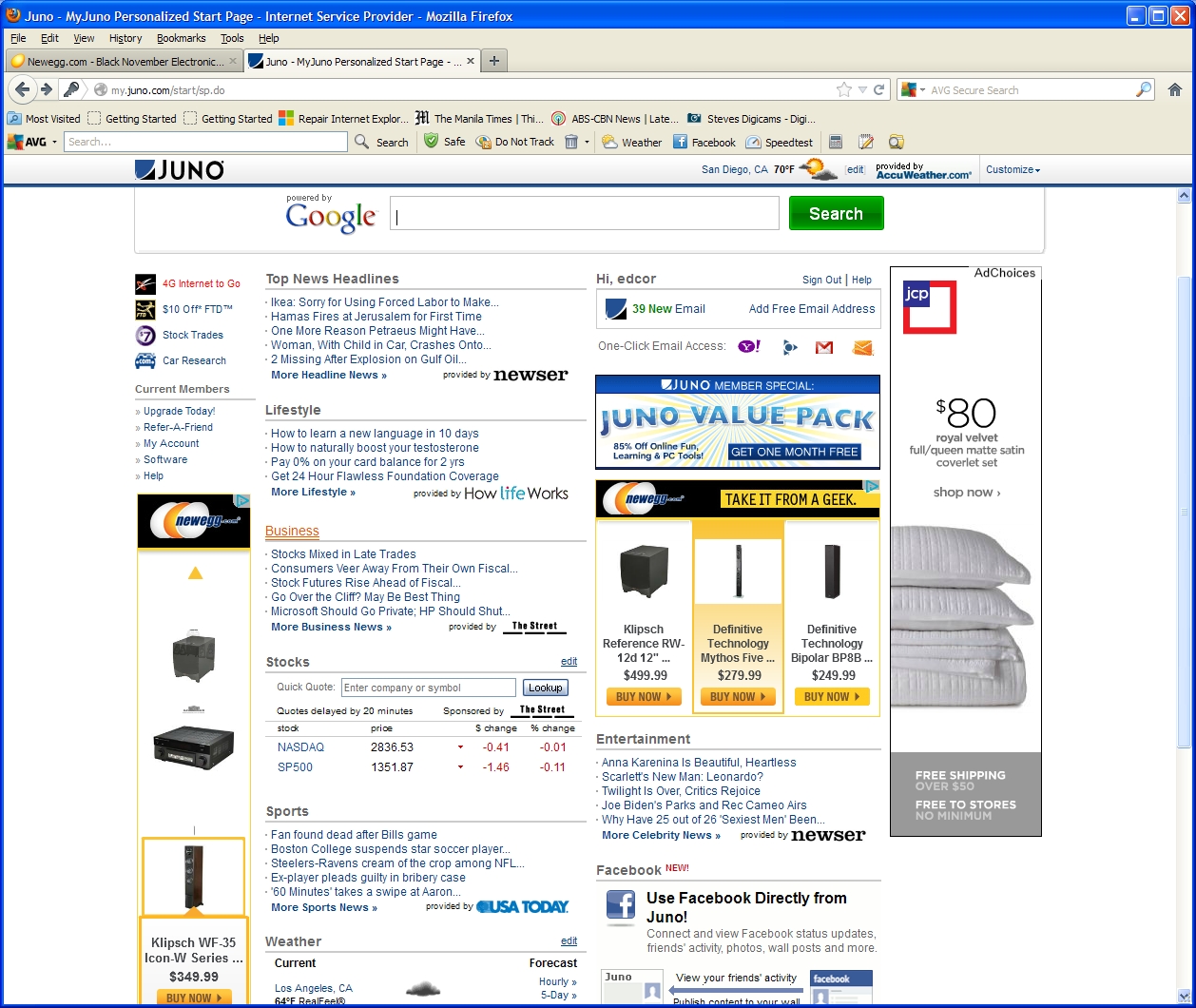Open the orange envelope email access icon
This screenshot has width=1196, height=1008.
click(x=862, y=347)
